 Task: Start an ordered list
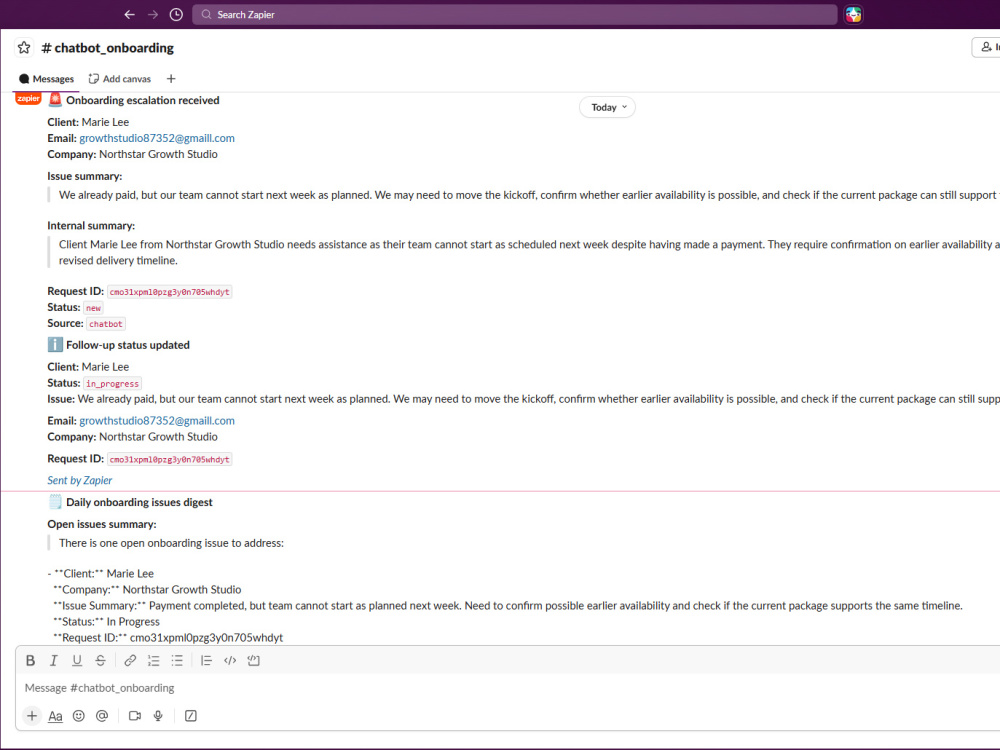tap(154, 661)
